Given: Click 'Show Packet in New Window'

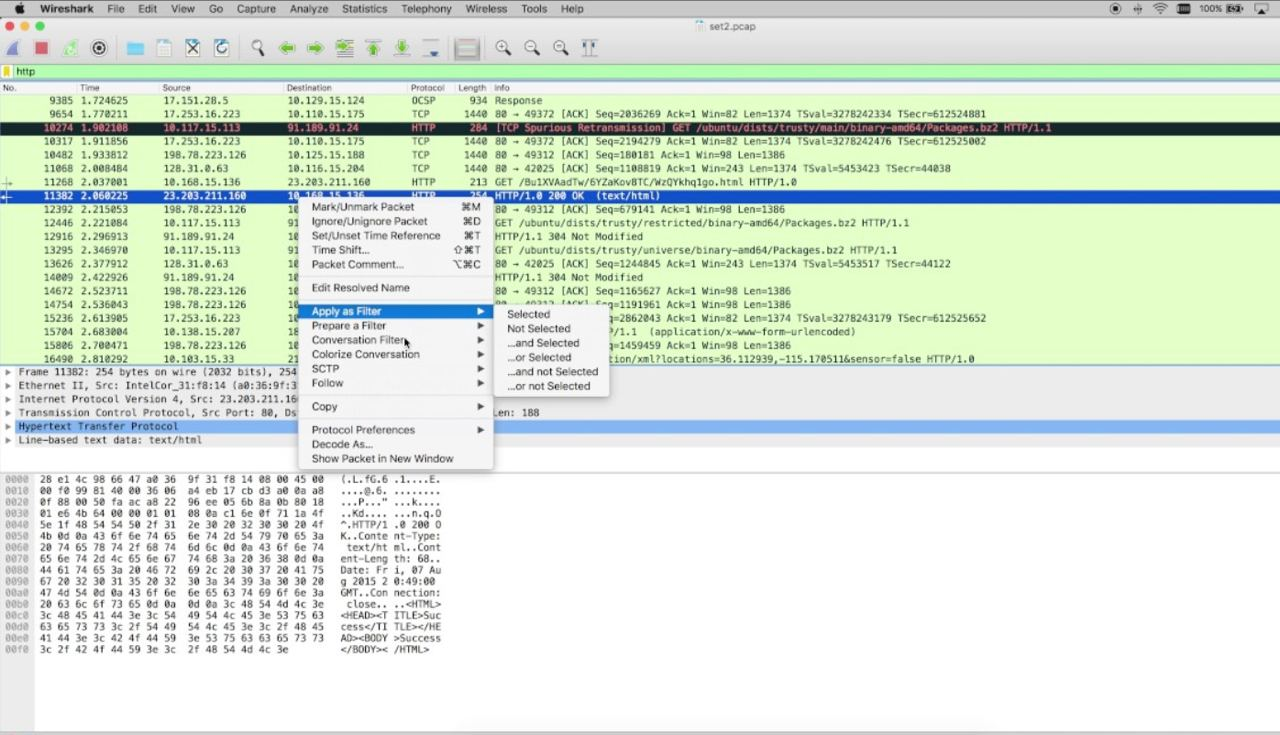Looking at the screenshot, I should [382, 459].
